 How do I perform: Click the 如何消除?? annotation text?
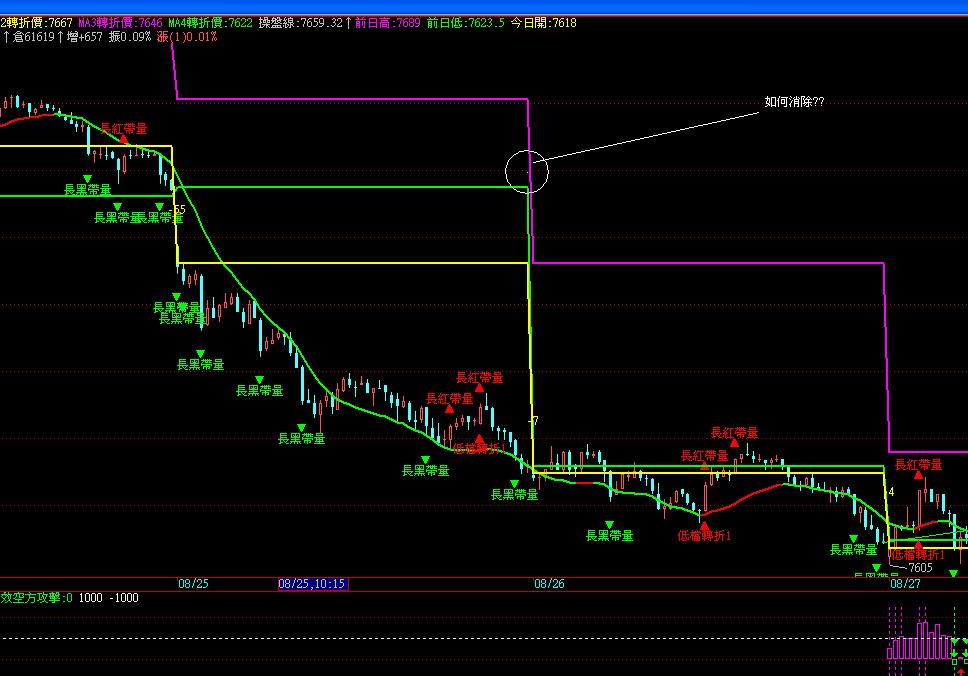pos(794,102)
